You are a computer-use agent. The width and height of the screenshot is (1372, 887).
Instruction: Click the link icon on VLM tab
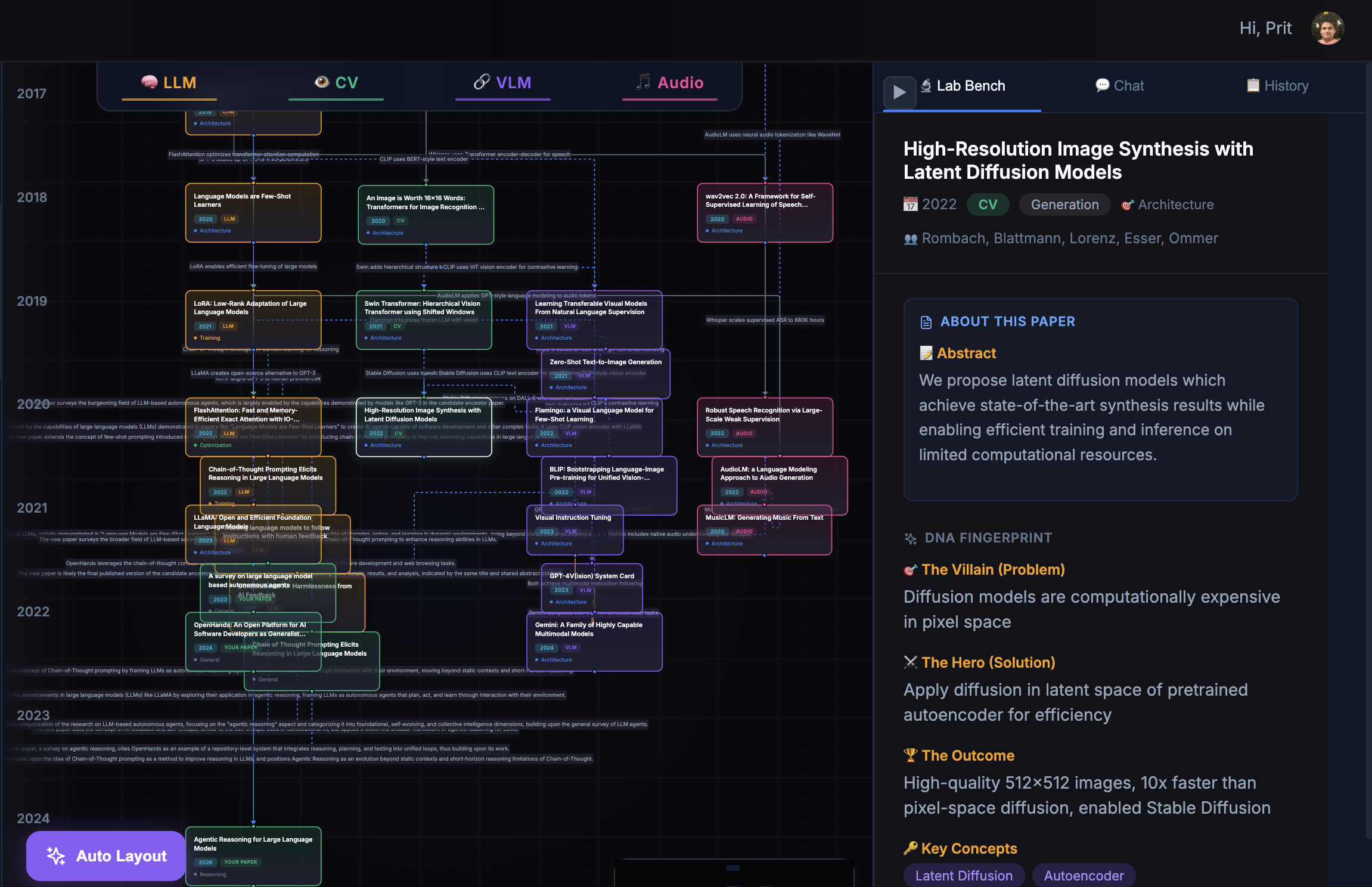click(482, 82)
